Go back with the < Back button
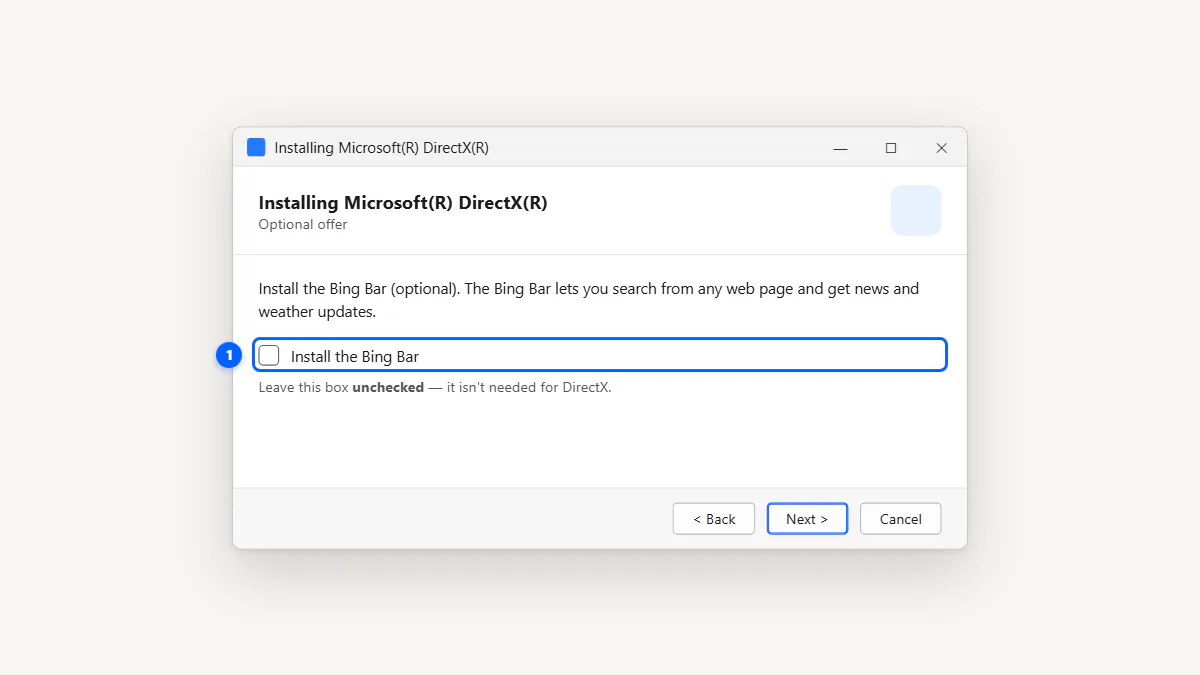The width and height of the screenshot is (1200, 675). 714,519
